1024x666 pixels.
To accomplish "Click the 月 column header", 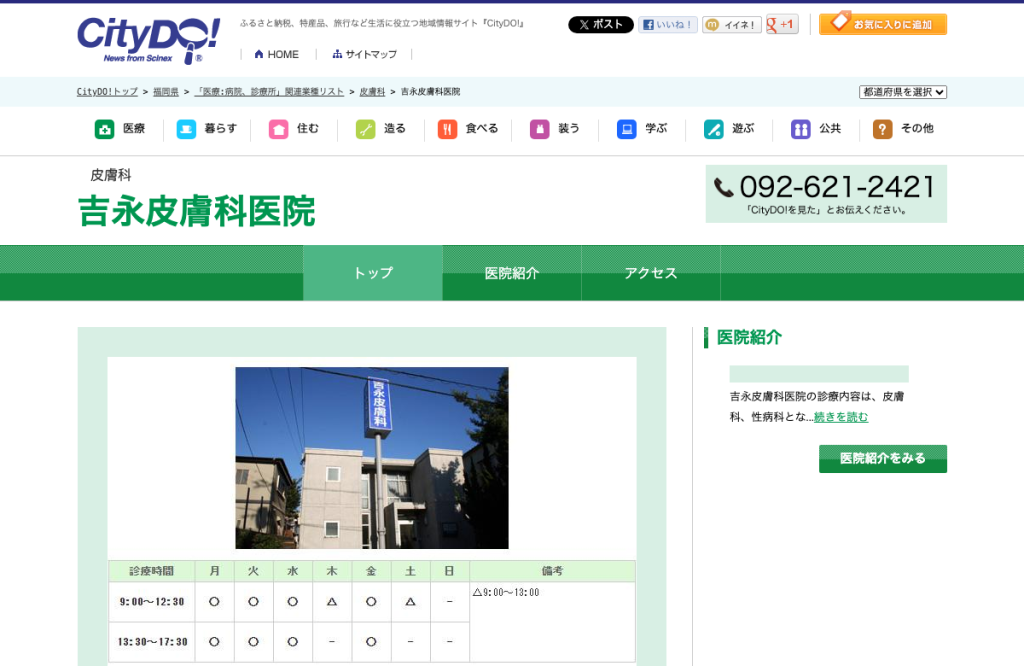I will point(214,571).
